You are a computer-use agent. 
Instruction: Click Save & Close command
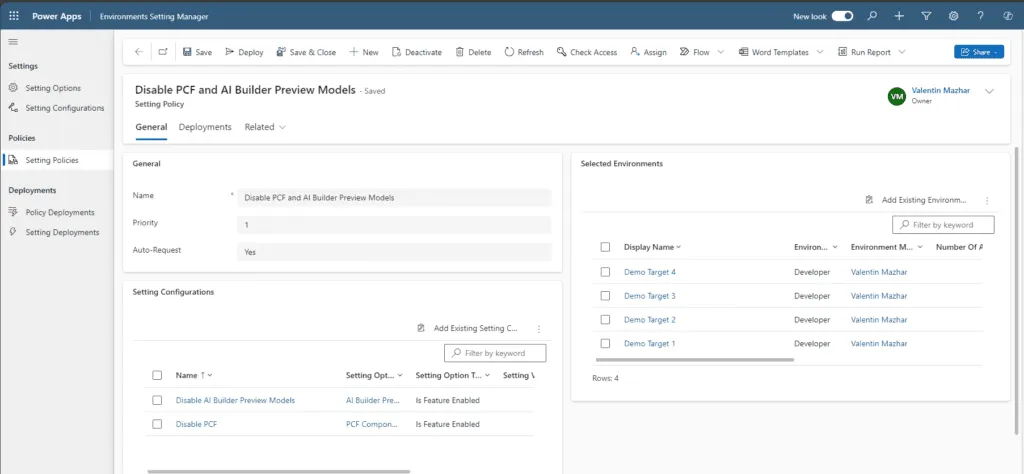(x=306, y=52)
